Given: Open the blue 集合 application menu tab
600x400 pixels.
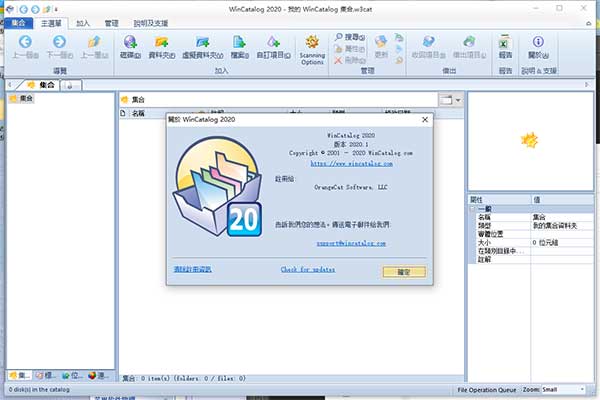Looking at the screenshot, I should (18, 23).
